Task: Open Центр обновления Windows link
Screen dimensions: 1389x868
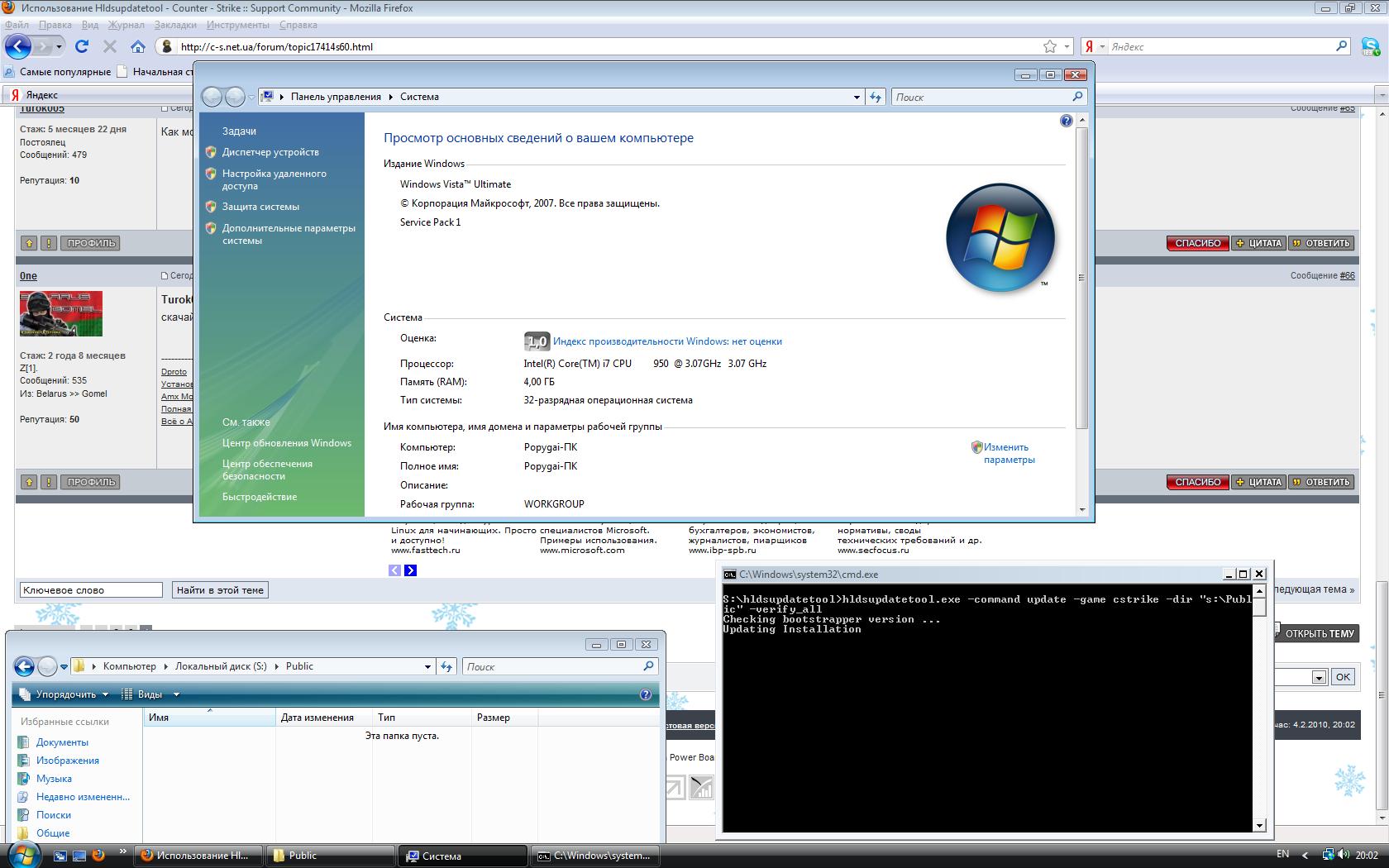Action: coord(287,443)
